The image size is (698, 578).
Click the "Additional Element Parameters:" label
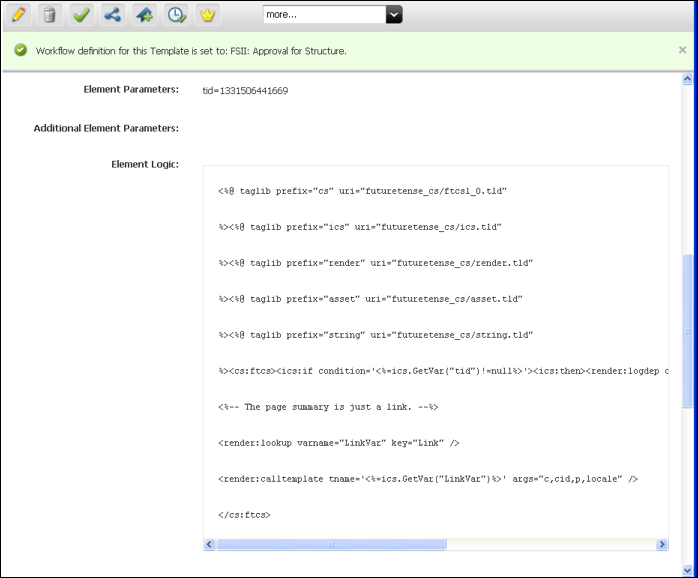point(106,128)
